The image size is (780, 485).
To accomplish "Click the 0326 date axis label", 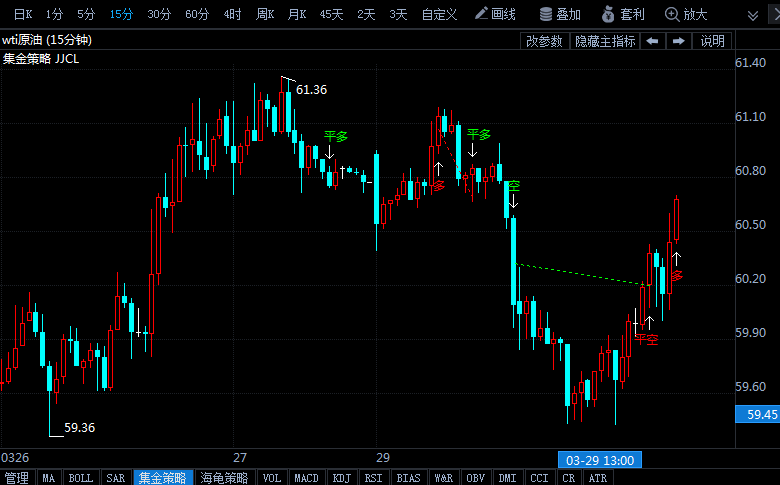I will [15, 458].
